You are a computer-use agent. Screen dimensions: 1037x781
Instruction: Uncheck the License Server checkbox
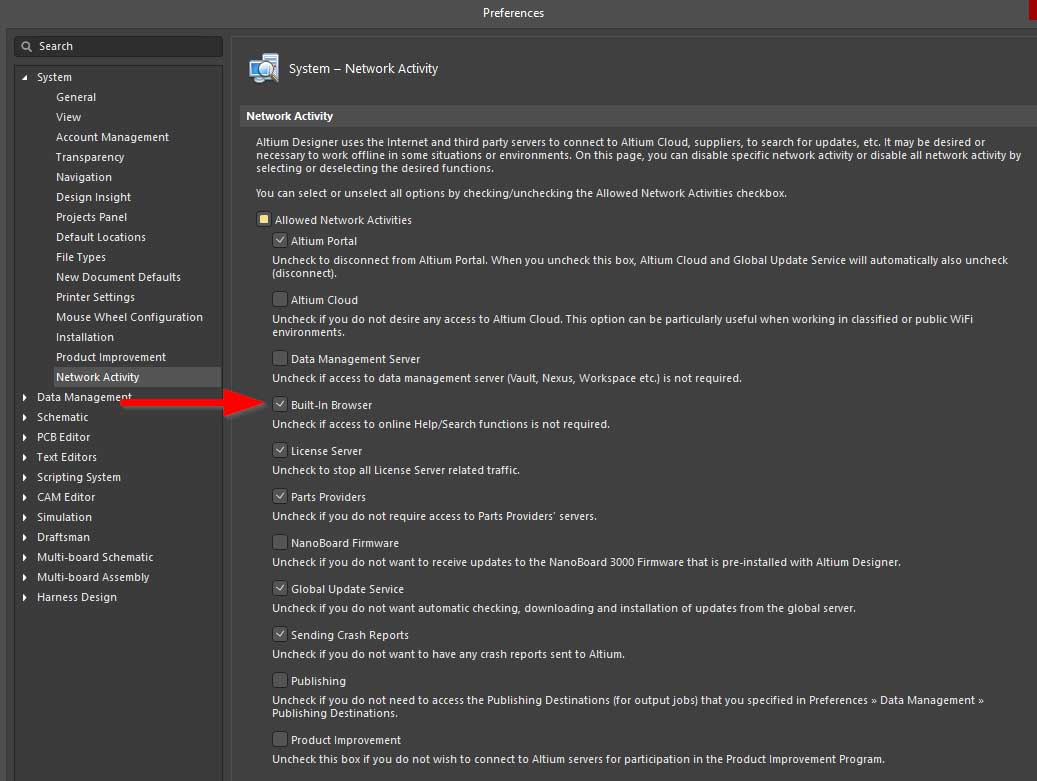coord(280,451)
